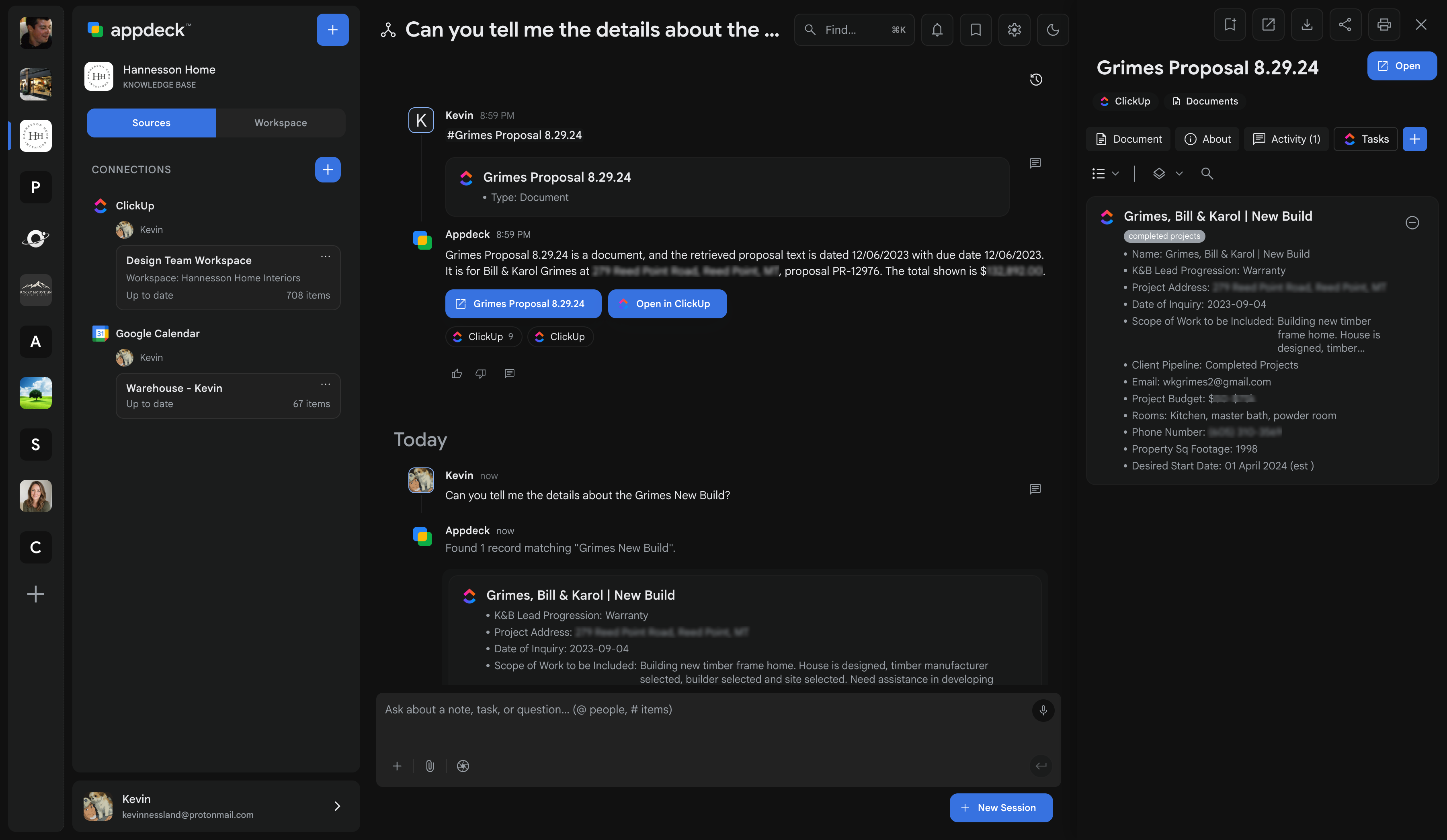This screenshot has width=1447, height=840.
Task: Click the plus icon in message composer toolbar
Action: [x=397, y=766]
